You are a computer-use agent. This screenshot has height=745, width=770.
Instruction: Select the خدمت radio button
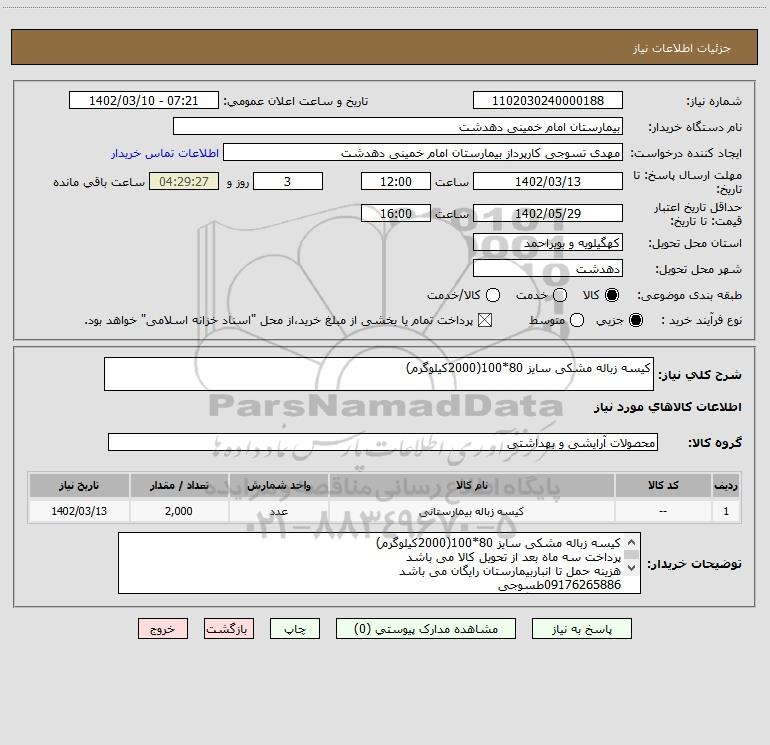point(560,295)
